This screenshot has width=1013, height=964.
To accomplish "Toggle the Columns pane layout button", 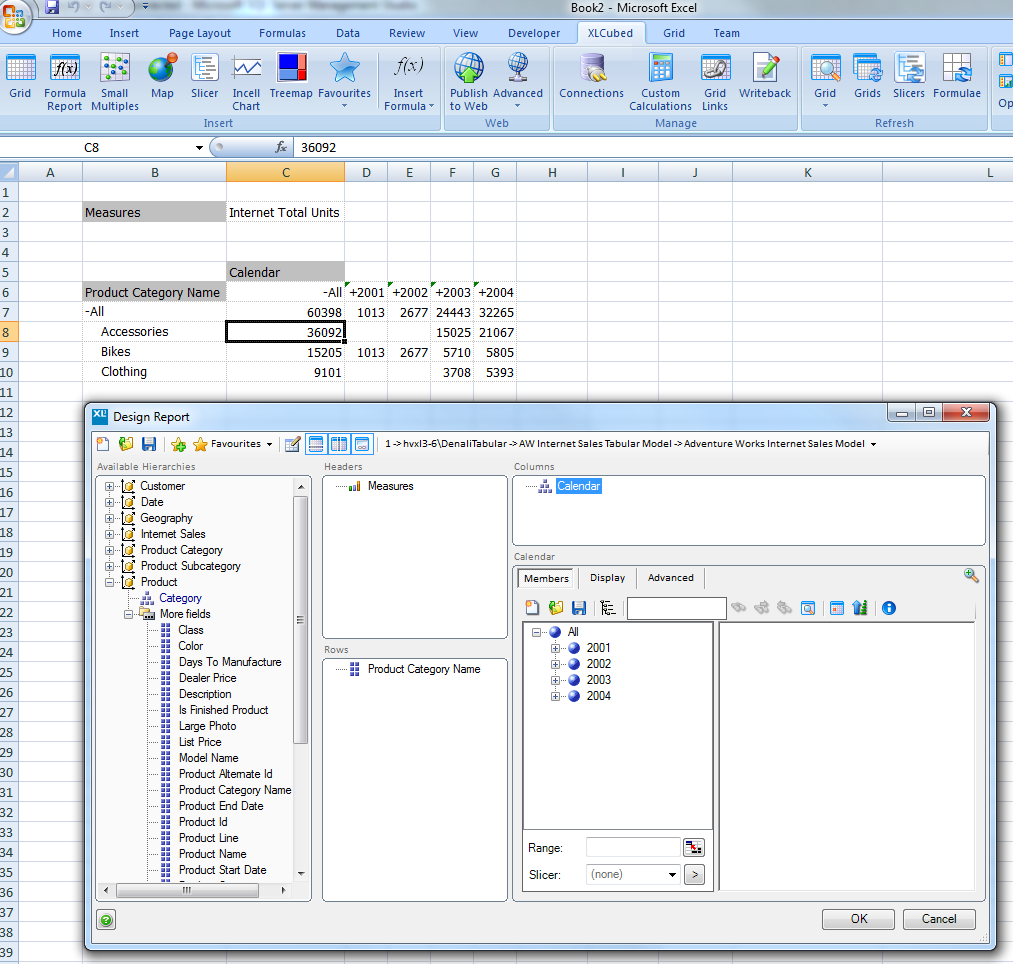I will [x=338, y=444].
